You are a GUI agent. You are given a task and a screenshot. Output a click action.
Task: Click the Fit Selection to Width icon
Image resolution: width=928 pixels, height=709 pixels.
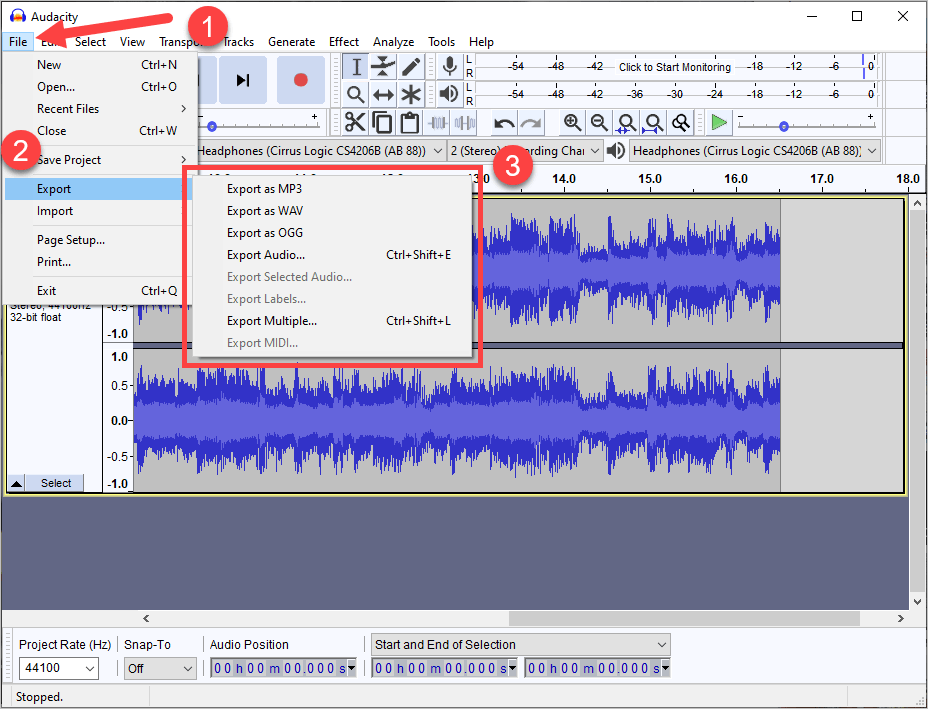click(x=626, y=123)
